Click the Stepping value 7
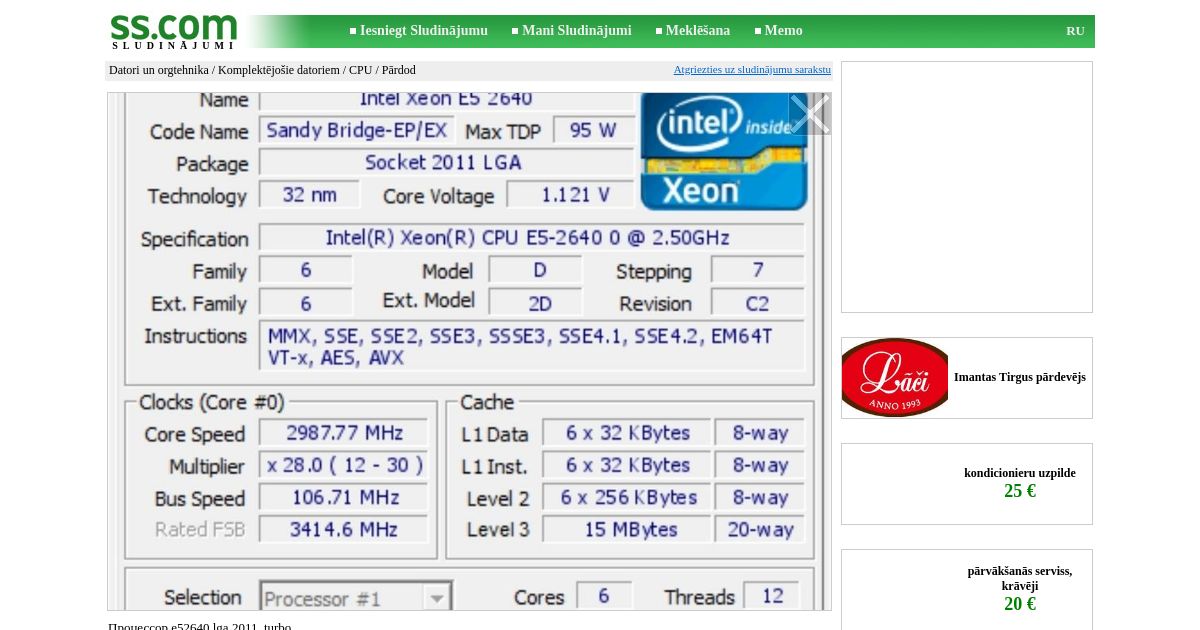Image resolution: width=1200 pixels, height=630 pixels. click(758, 270)
